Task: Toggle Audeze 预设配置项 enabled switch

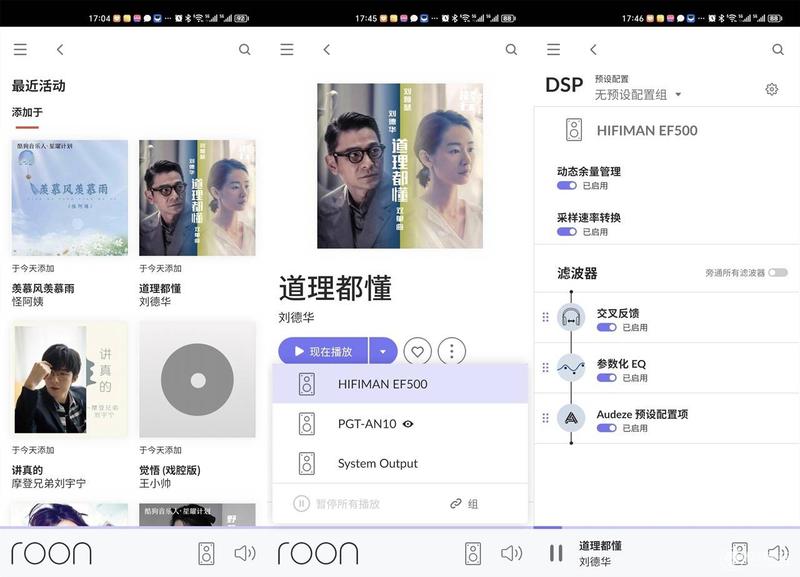Action: pos(606,428)
